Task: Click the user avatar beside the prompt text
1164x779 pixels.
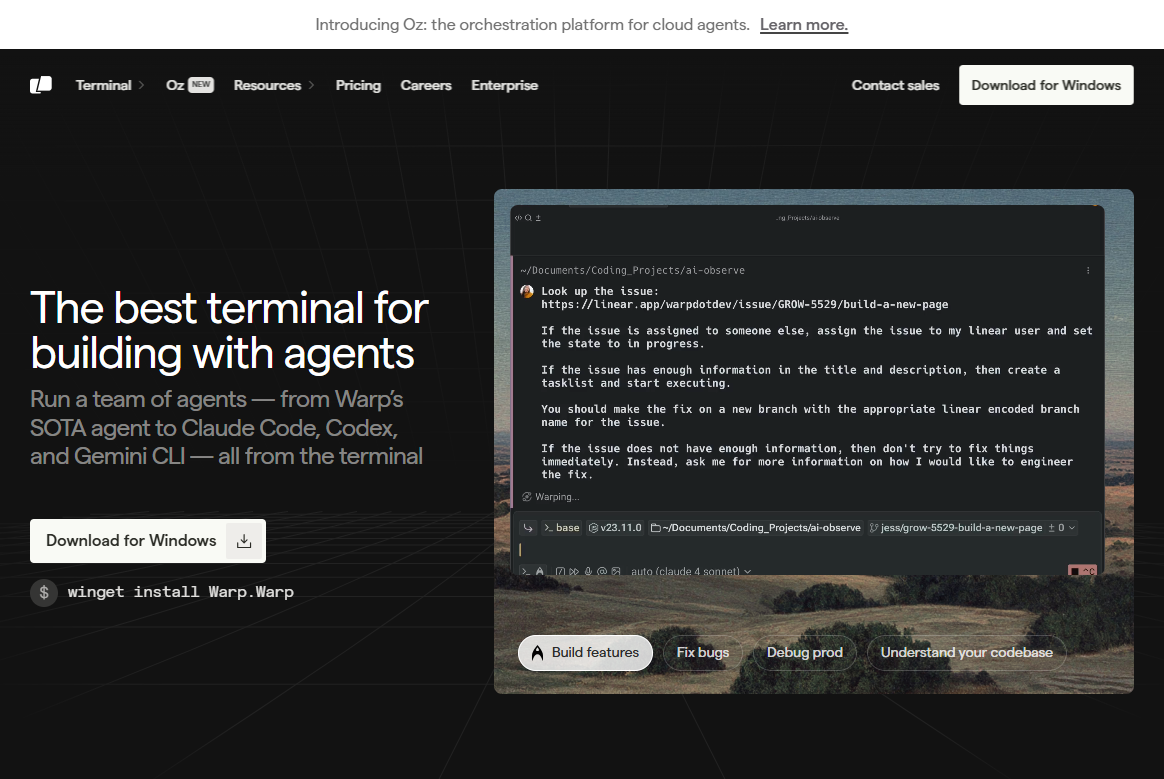Action: click(x=527, y=291)
